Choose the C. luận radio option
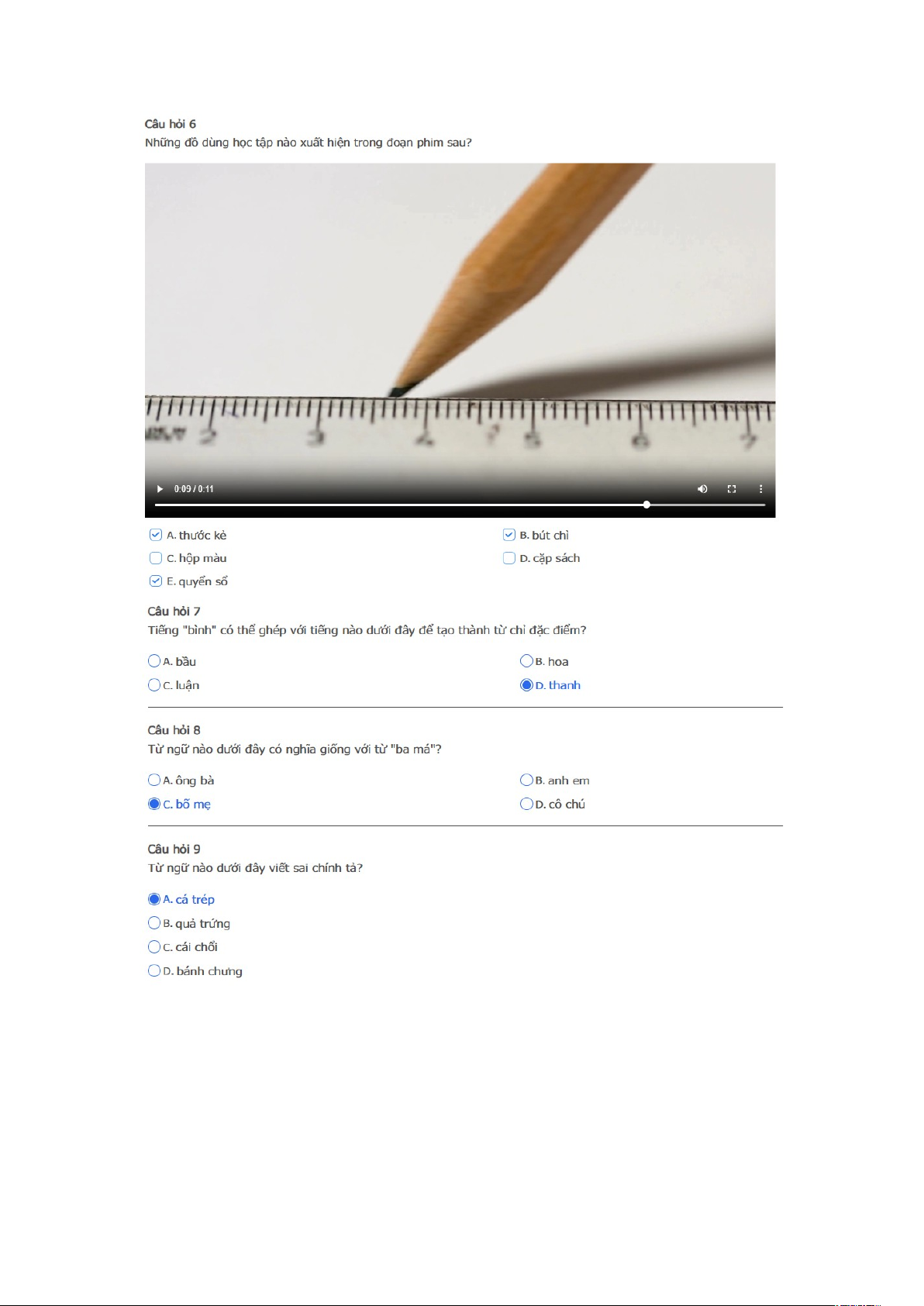 click(154, 685)
